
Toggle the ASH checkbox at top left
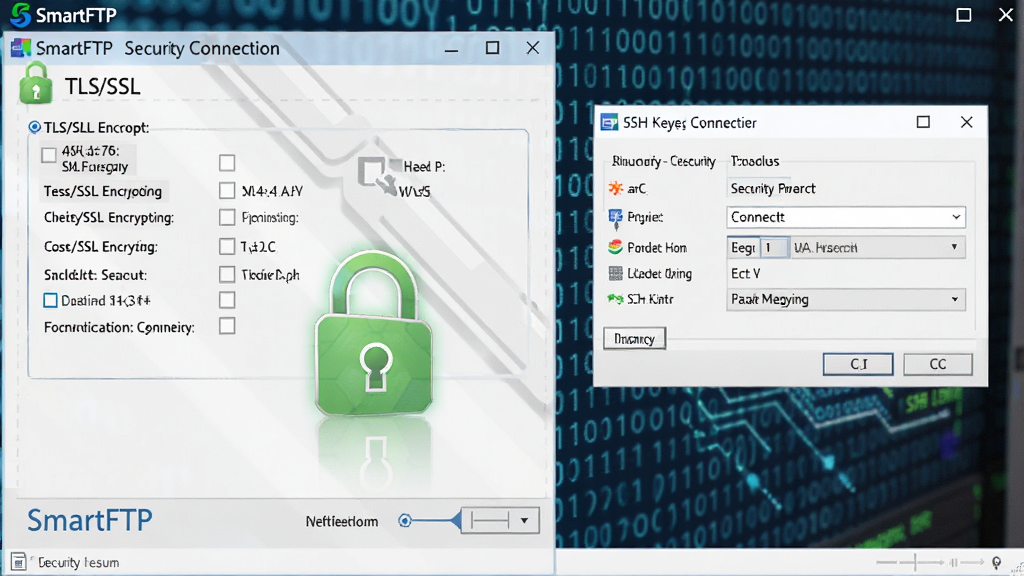pyautogui.click(x=49, y=155)
